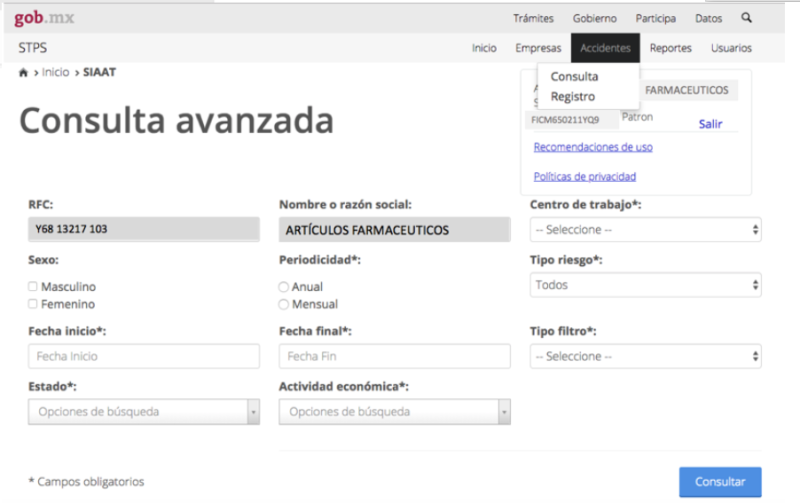800x503 pixels.
Task: Click the Fecha Fin input field
Action: click(x=394, y=356)
